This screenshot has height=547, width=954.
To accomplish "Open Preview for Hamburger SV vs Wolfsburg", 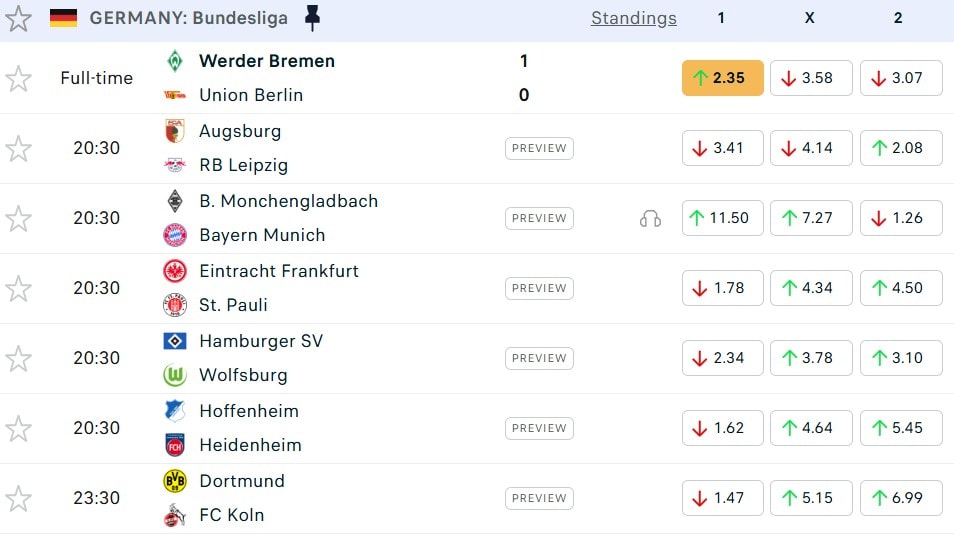I will coord(539,358).
